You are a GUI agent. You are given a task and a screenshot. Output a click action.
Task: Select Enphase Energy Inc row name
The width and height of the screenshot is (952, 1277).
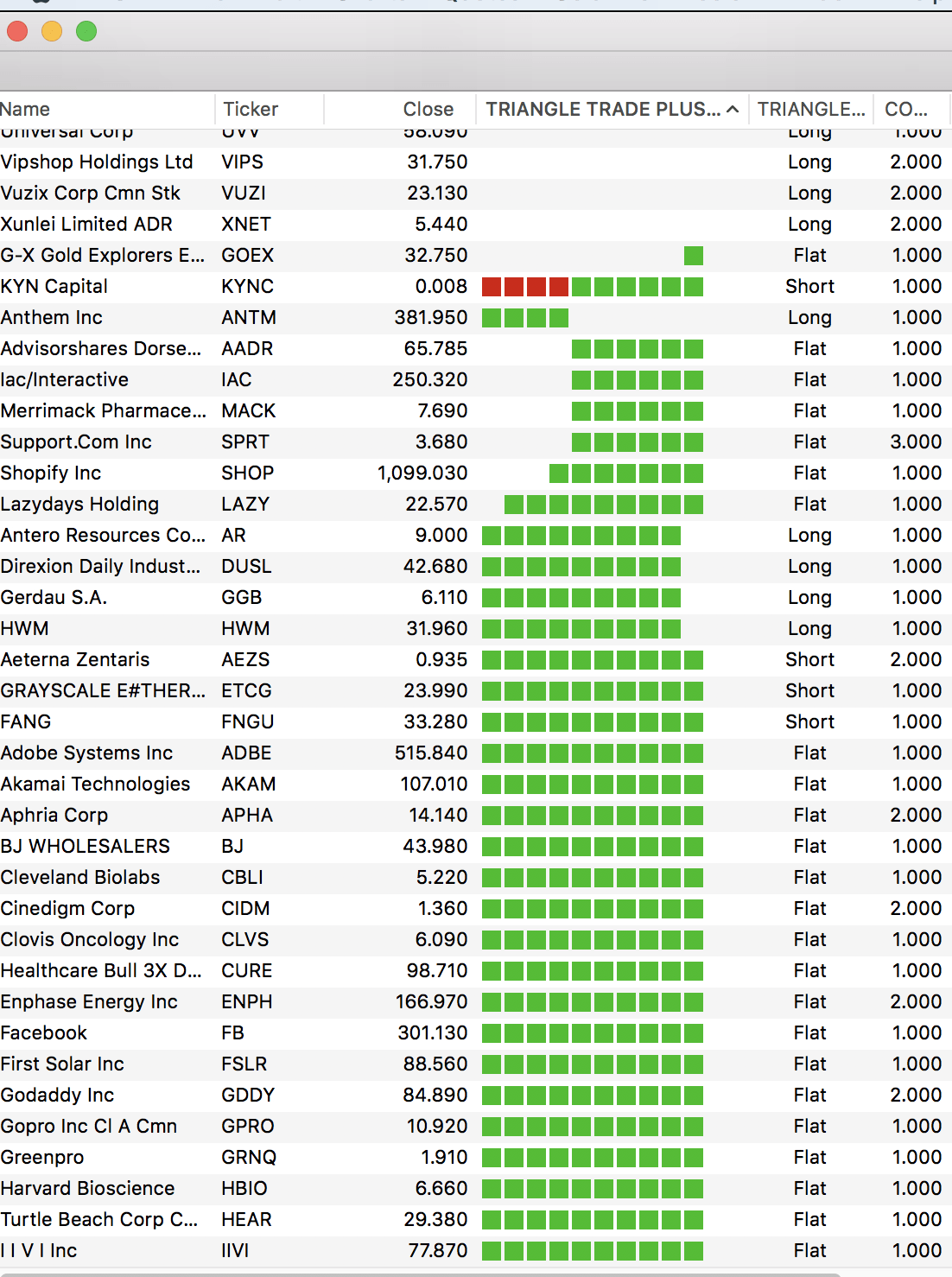coord(89,1002)
